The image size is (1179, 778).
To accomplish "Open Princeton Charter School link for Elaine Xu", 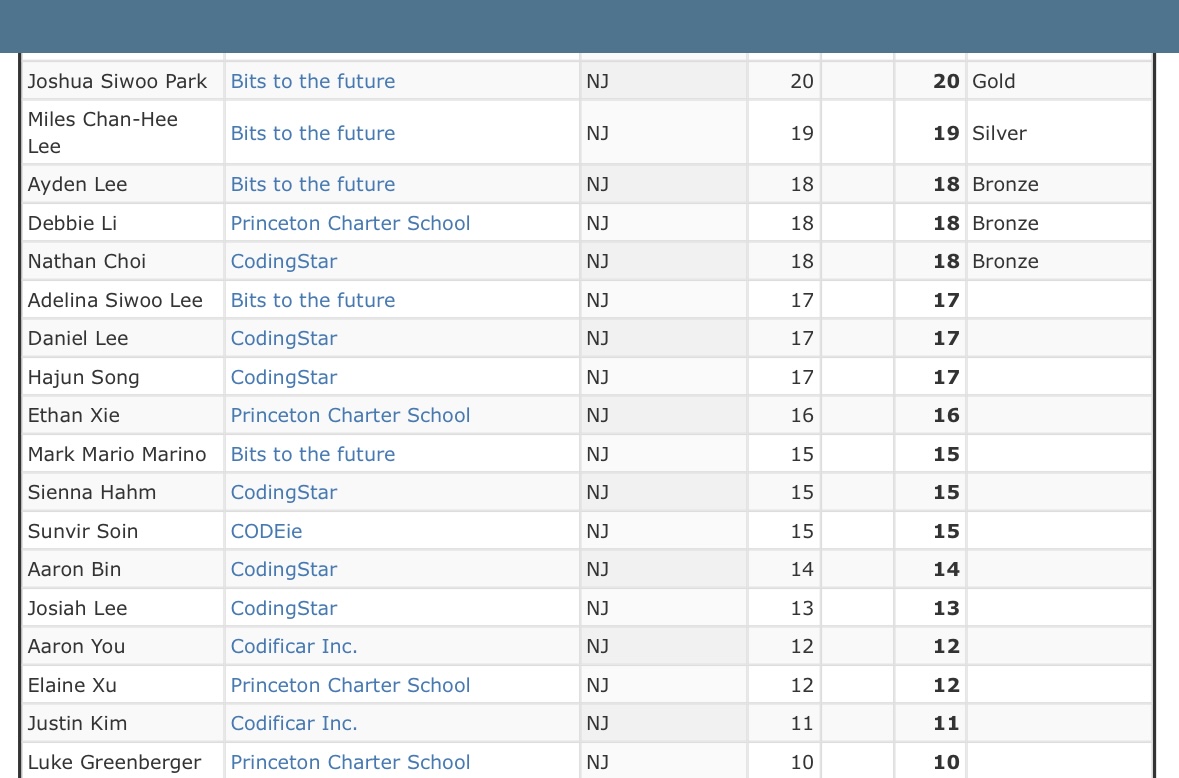I will [x=350, y=685].
